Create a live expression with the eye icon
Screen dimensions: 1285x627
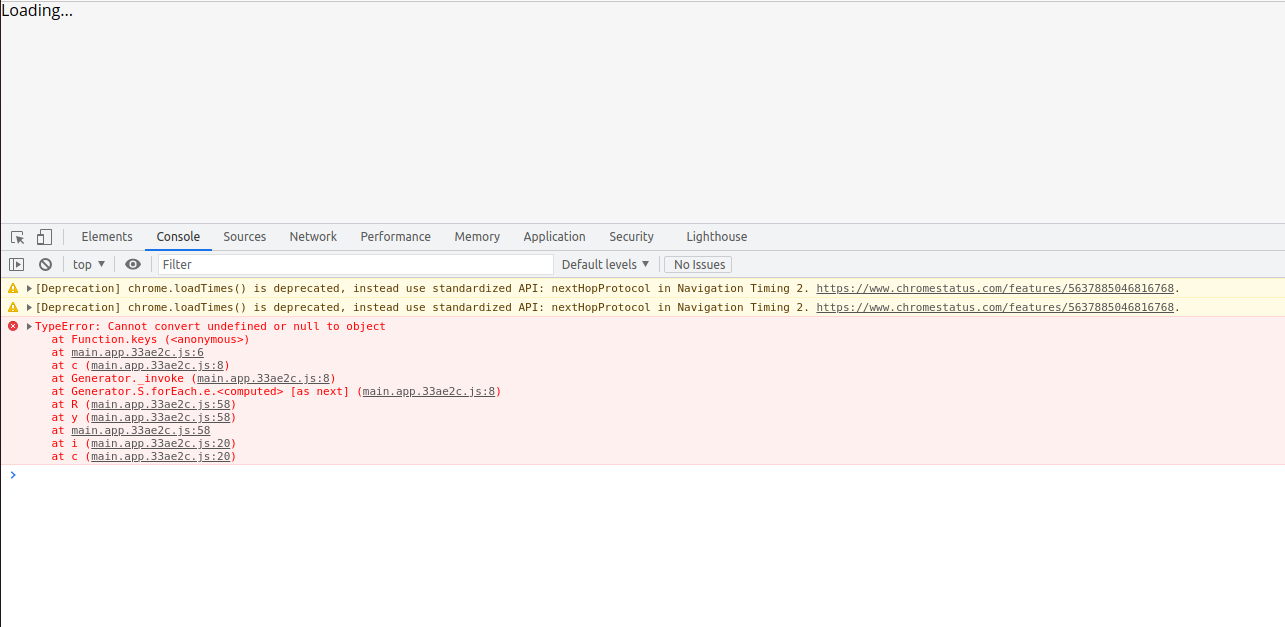click(133, 263)
